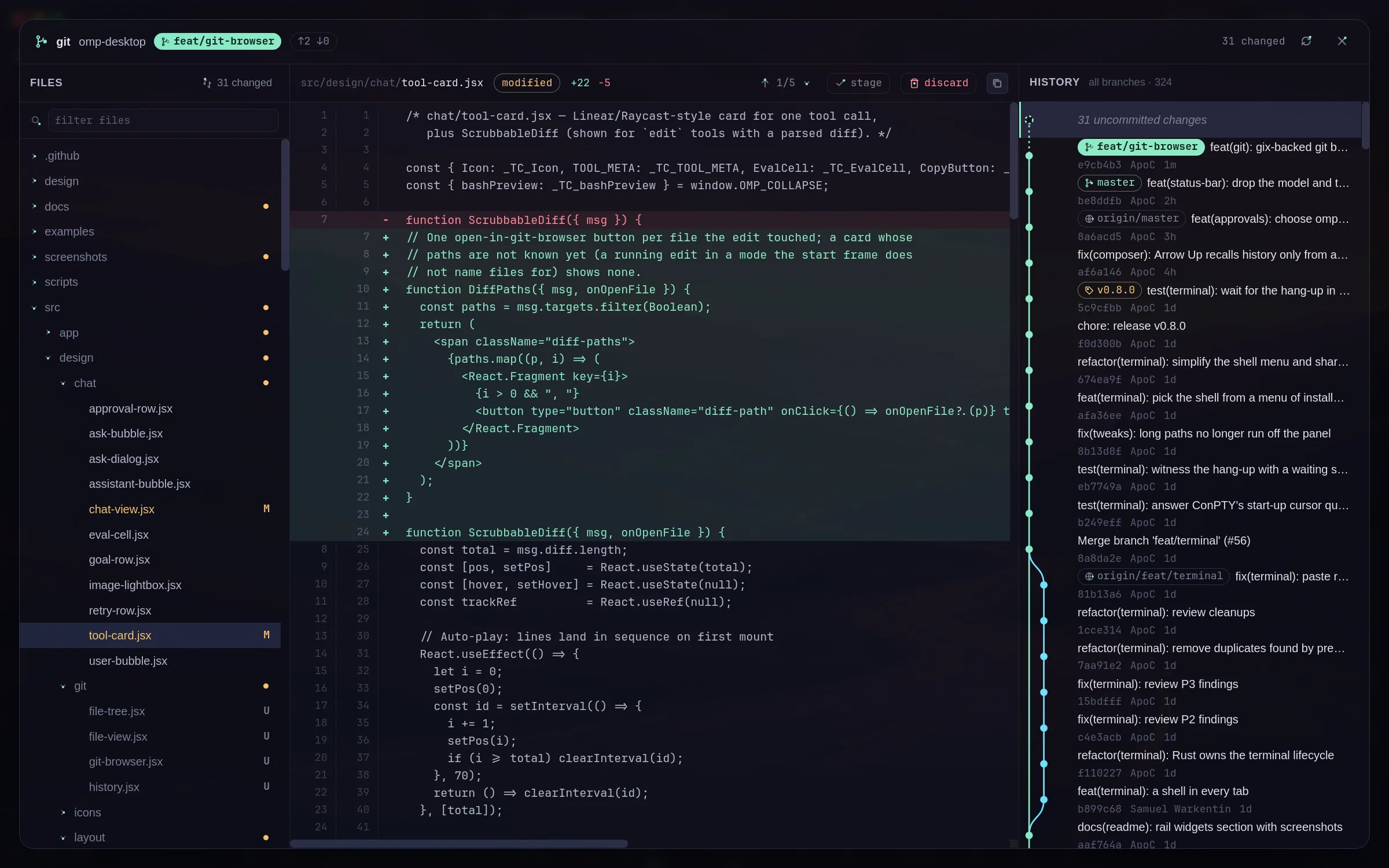Focus the filter files input
The width and height of the screenshot is (1389, 868).
click(x=163, y=120)
